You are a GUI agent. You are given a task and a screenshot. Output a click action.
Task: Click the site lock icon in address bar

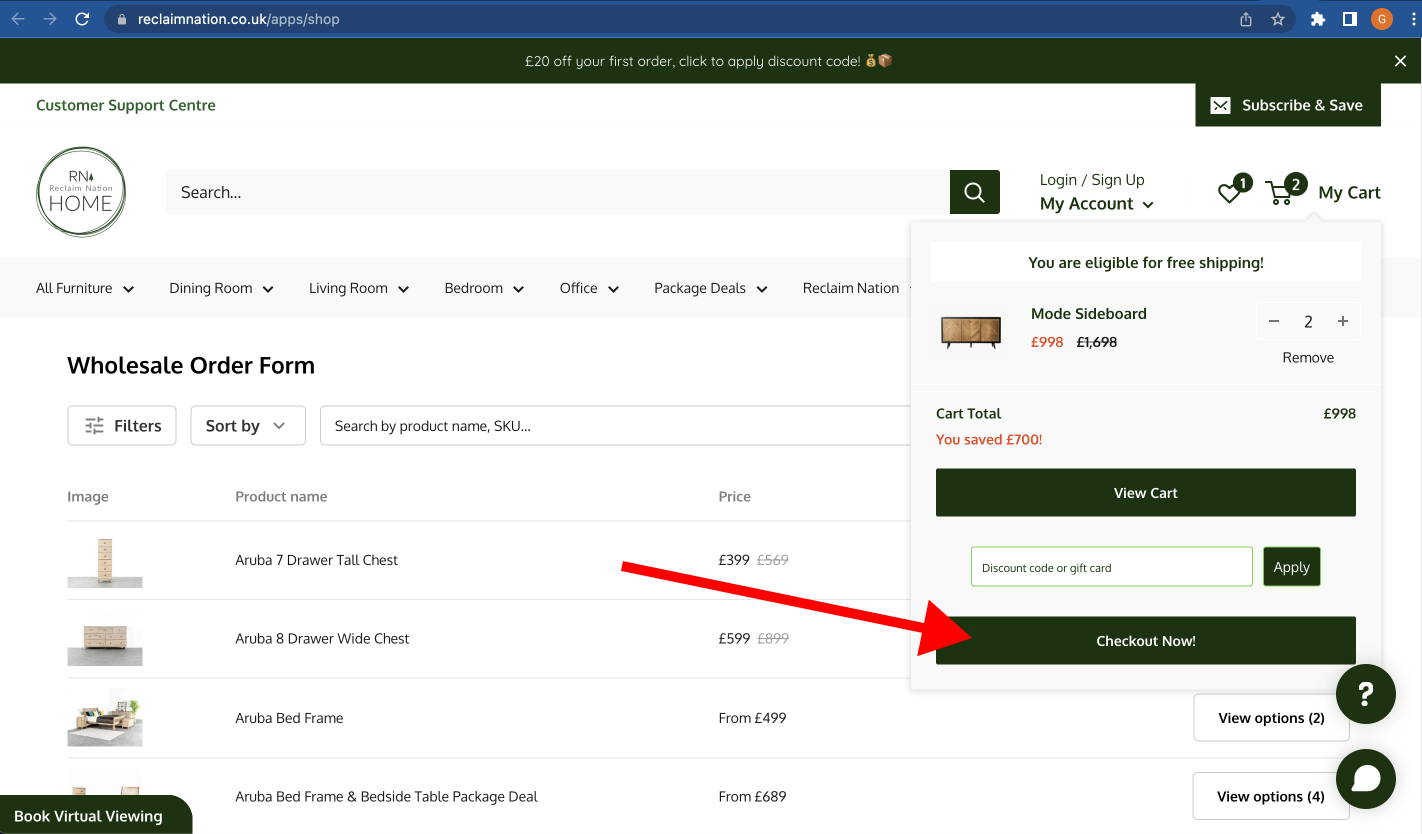pos(122,19)
